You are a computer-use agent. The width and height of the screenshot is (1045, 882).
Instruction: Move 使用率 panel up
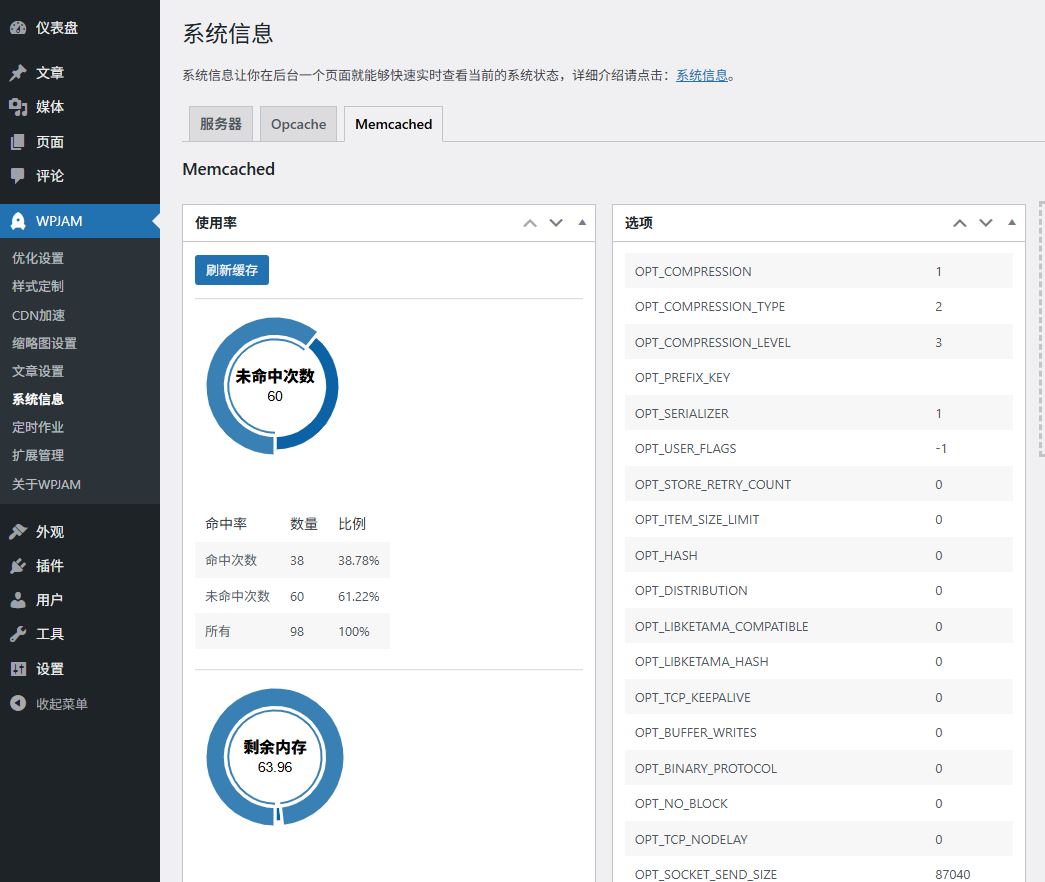pos(530,223)
